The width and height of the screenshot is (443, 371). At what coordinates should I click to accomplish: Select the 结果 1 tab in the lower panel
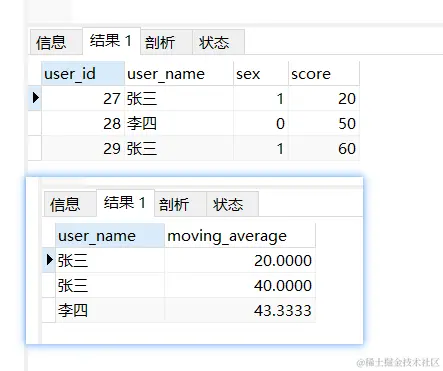pos(125,203)
